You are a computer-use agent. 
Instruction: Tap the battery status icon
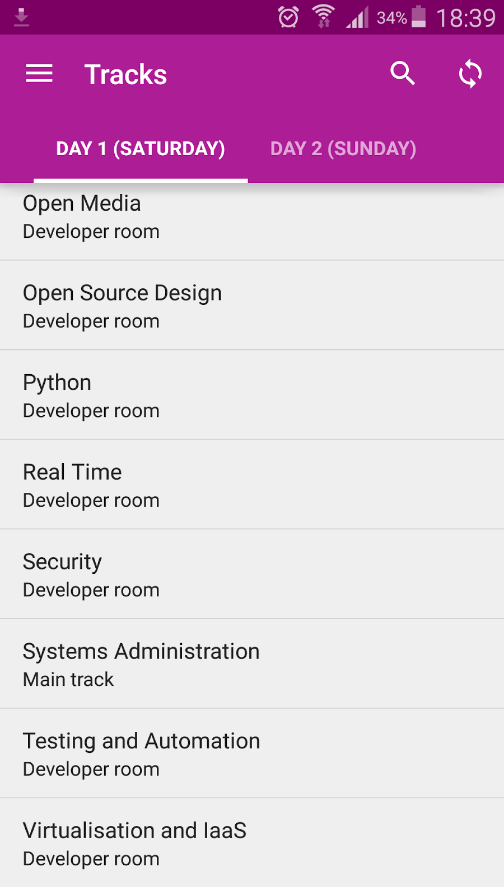[419, 17]
